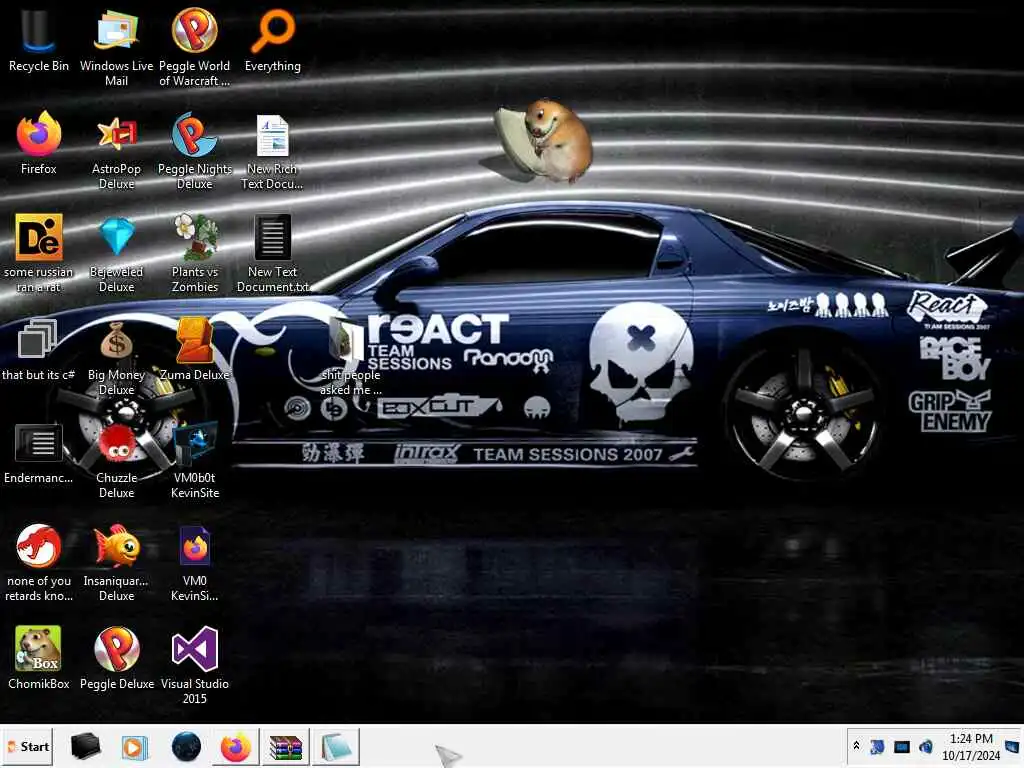Image resolution: width=1024 pixels, height=768 pixels.
Task: Show hidden system tray icons
Action: point(856,746)
